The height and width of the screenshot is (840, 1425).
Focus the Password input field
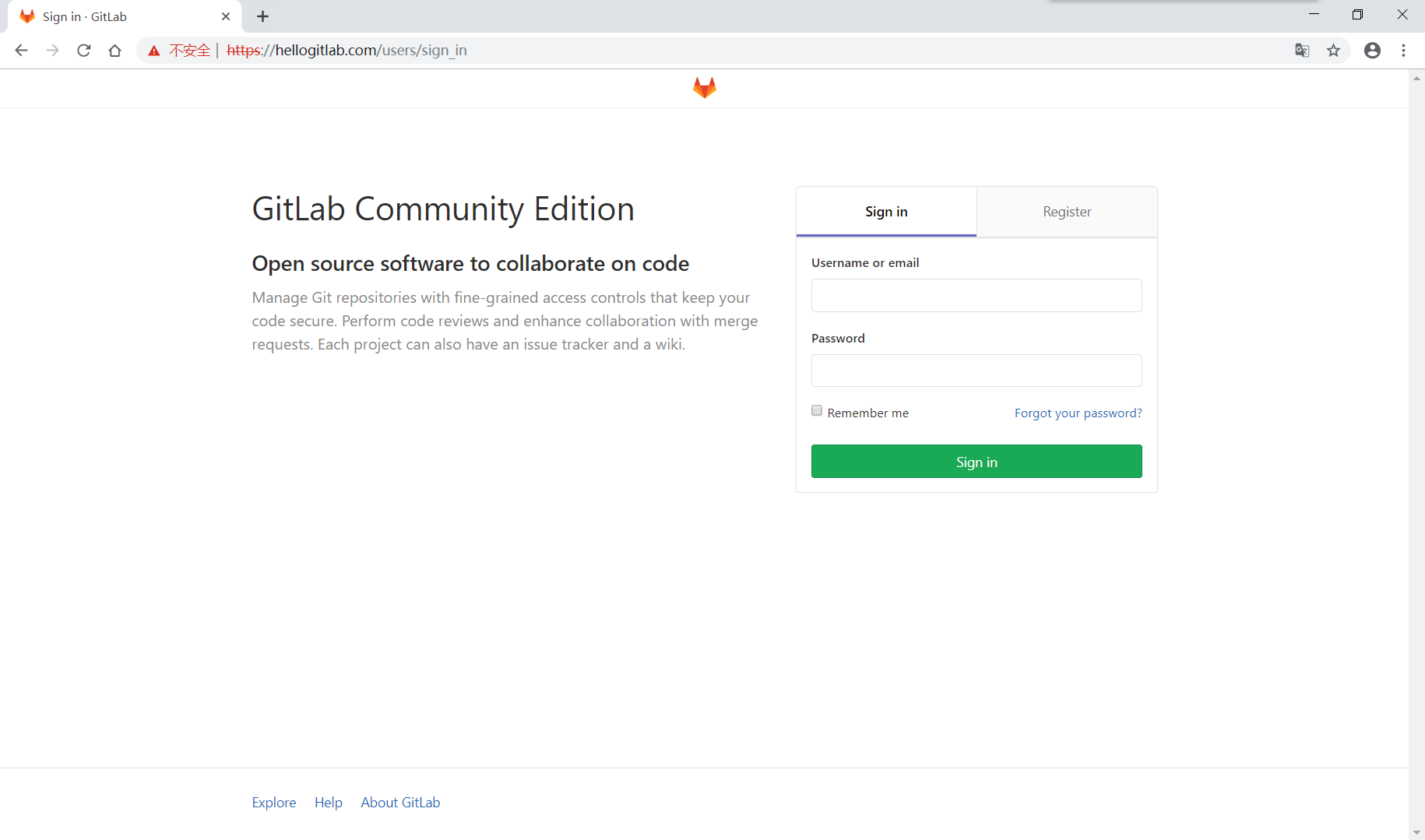pyautogui.click(x=976, y=371)
